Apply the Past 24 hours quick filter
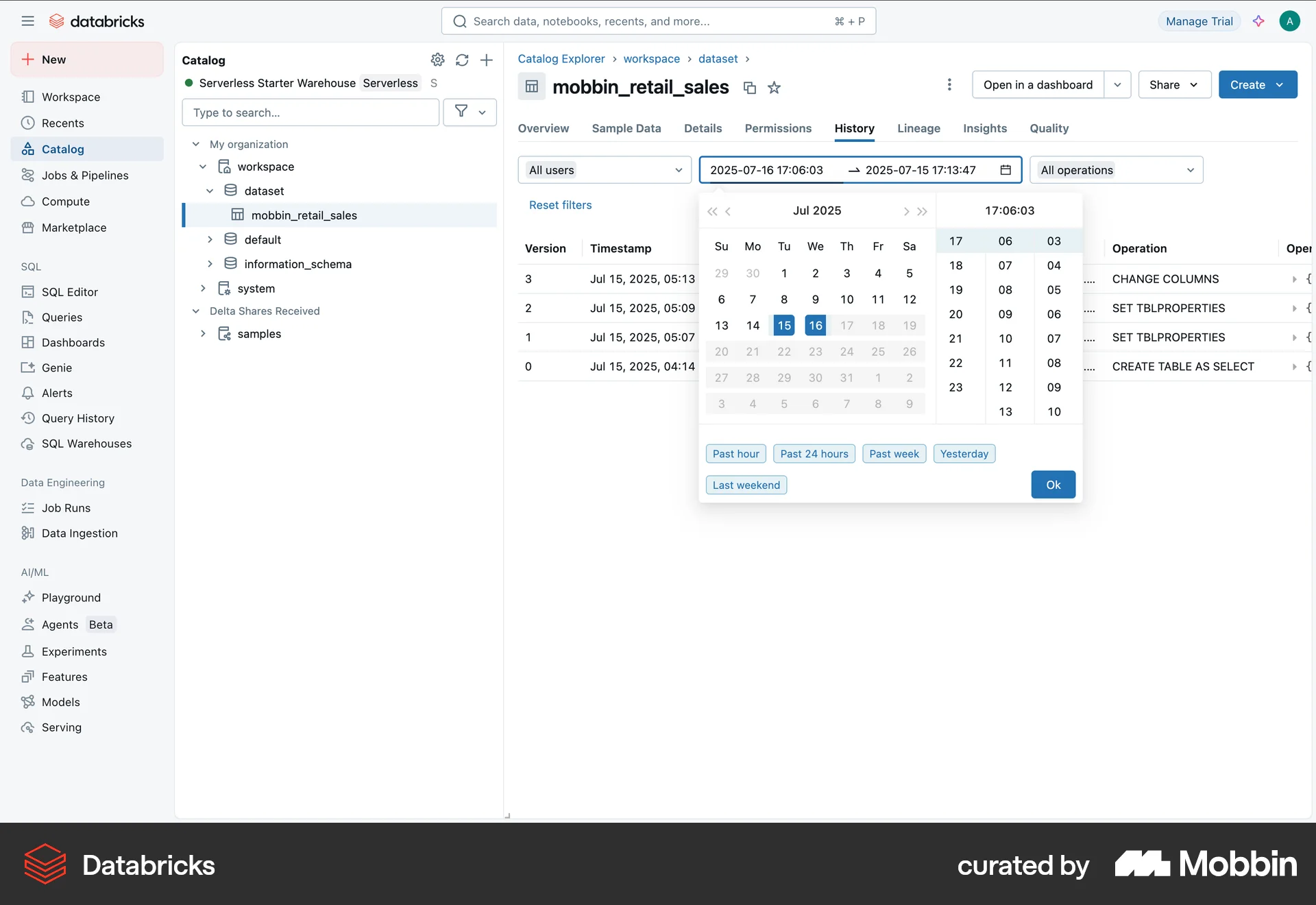This screenshot has width=1316, height=905. click(x=814, y=453)
